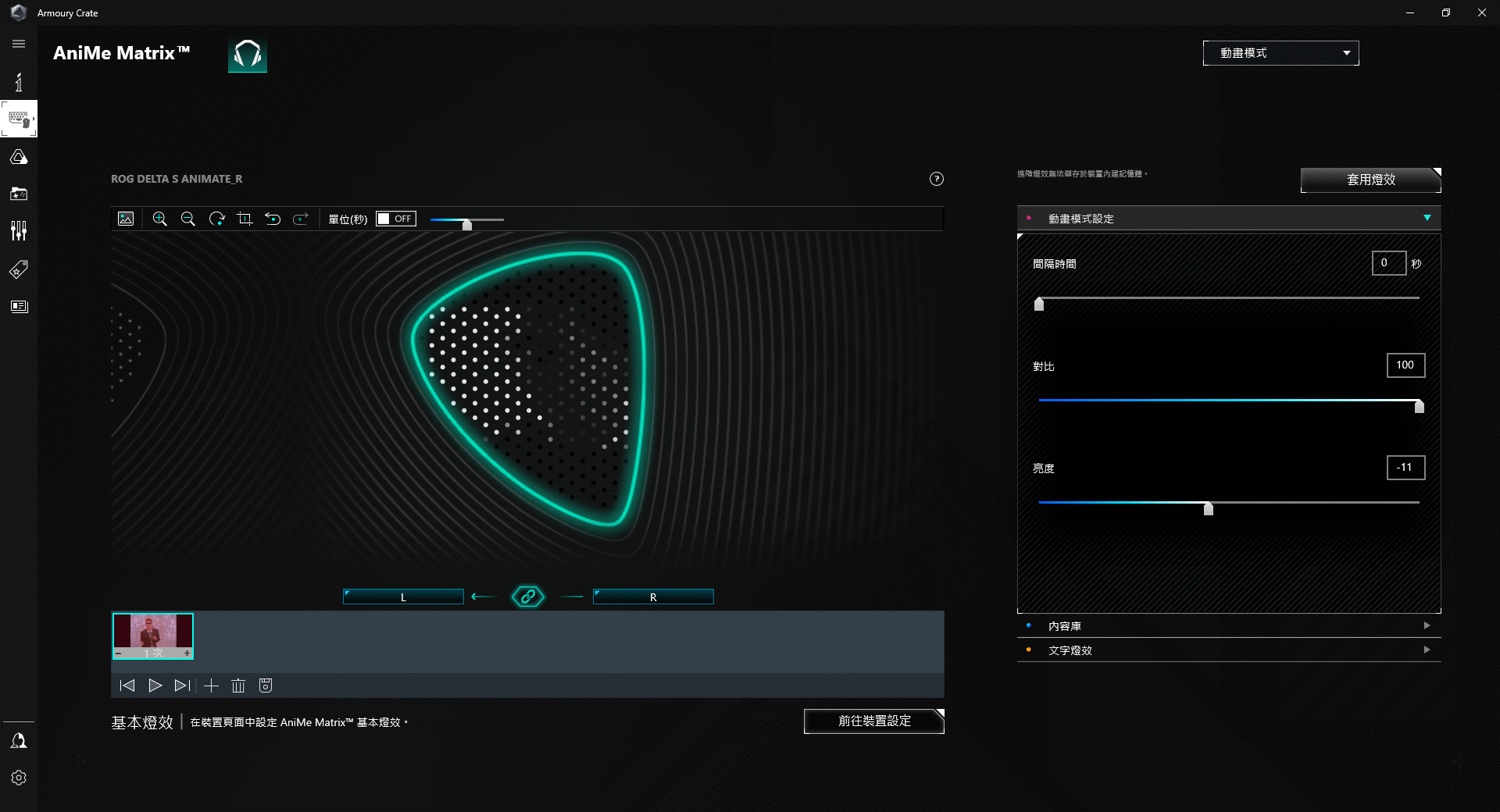Select the headset device icon
Viewport: 1500px width, 812px height.
click(x=248, y=55)
